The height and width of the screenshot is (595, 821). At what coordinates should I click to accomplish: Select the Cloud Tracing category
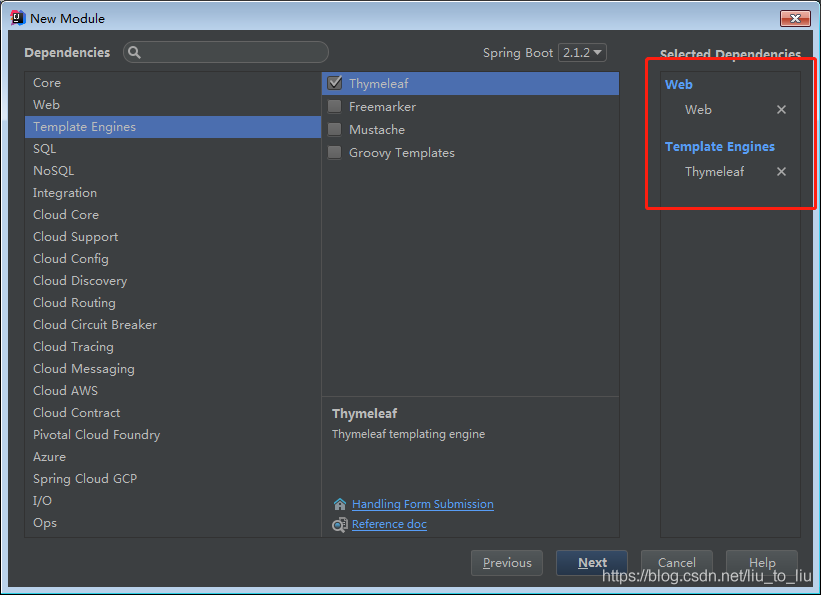point(173,347)
